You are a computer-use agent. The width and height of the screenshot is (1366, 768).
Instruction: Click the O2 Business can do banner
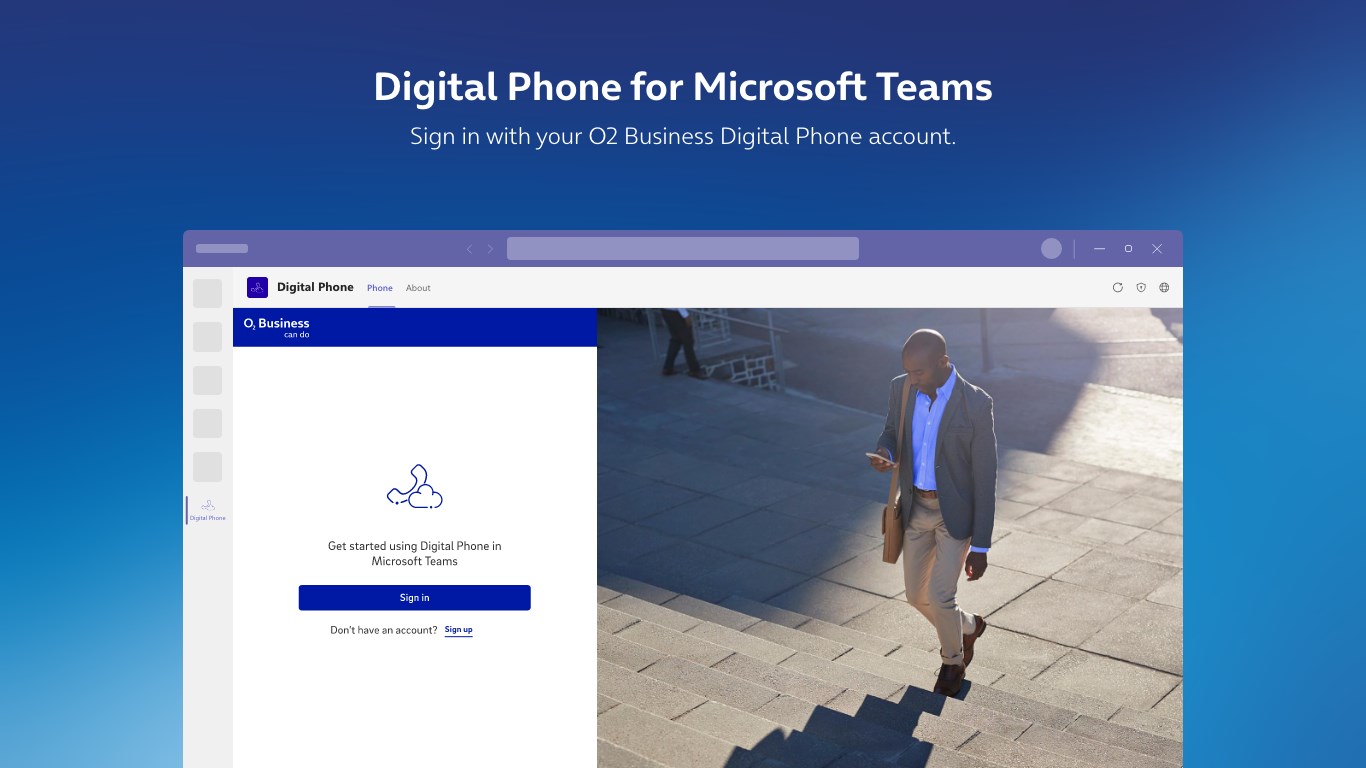tap(415, 327)
